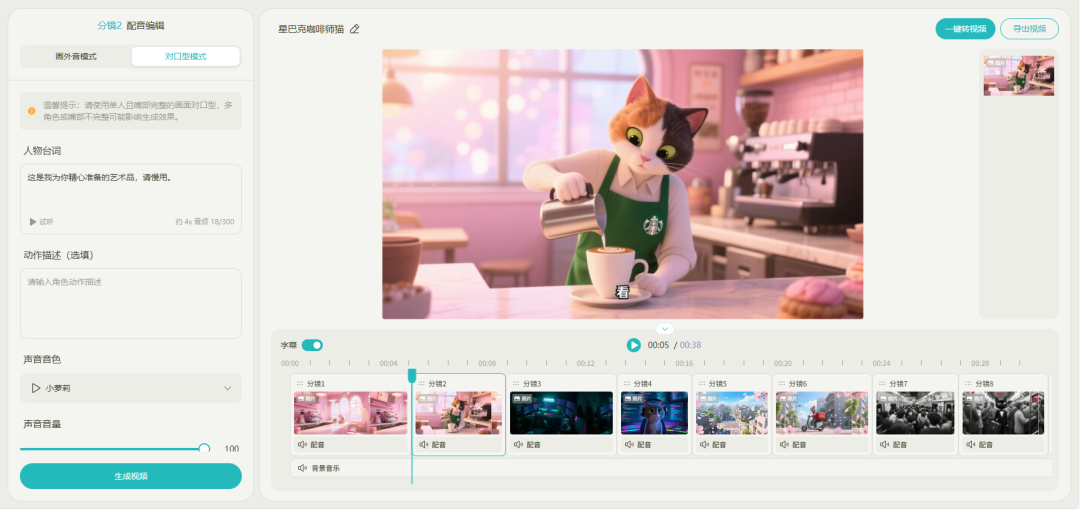Click speaker icon under 分镜6 配音
The height and width of the screenshot is (509, 1080).
click(x=784, y=445)
